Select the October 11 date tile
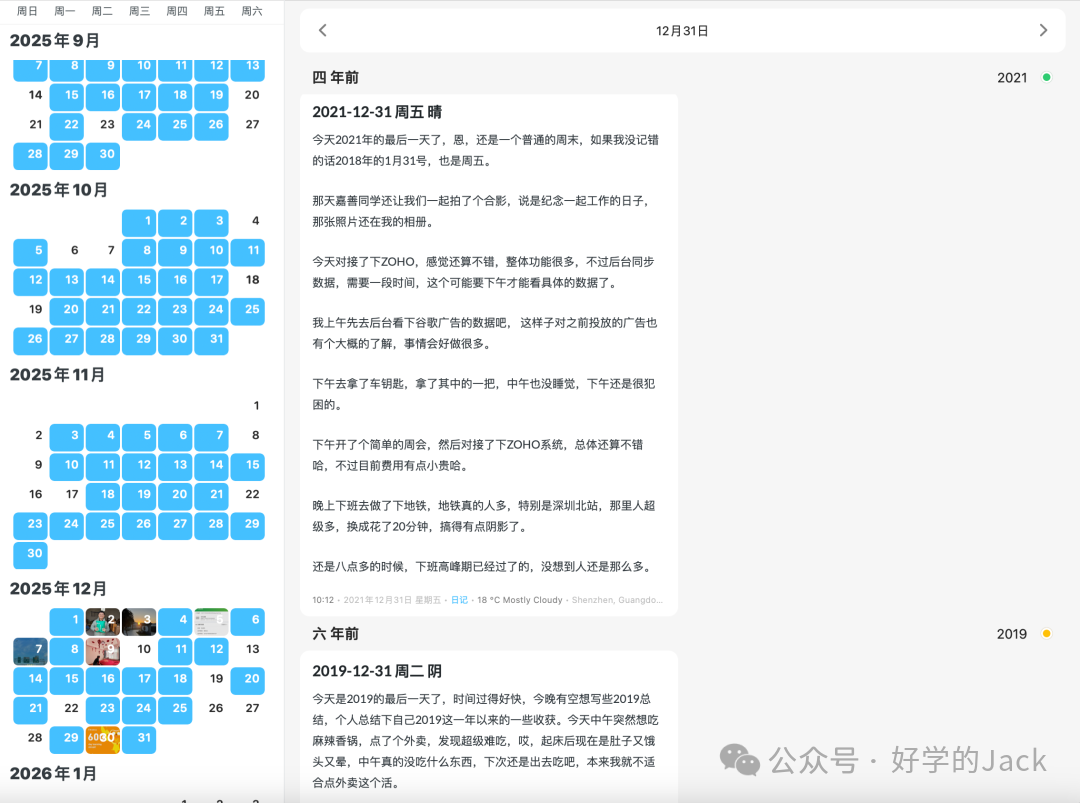The image size is (1080, 803). click(x=247, y=252)
